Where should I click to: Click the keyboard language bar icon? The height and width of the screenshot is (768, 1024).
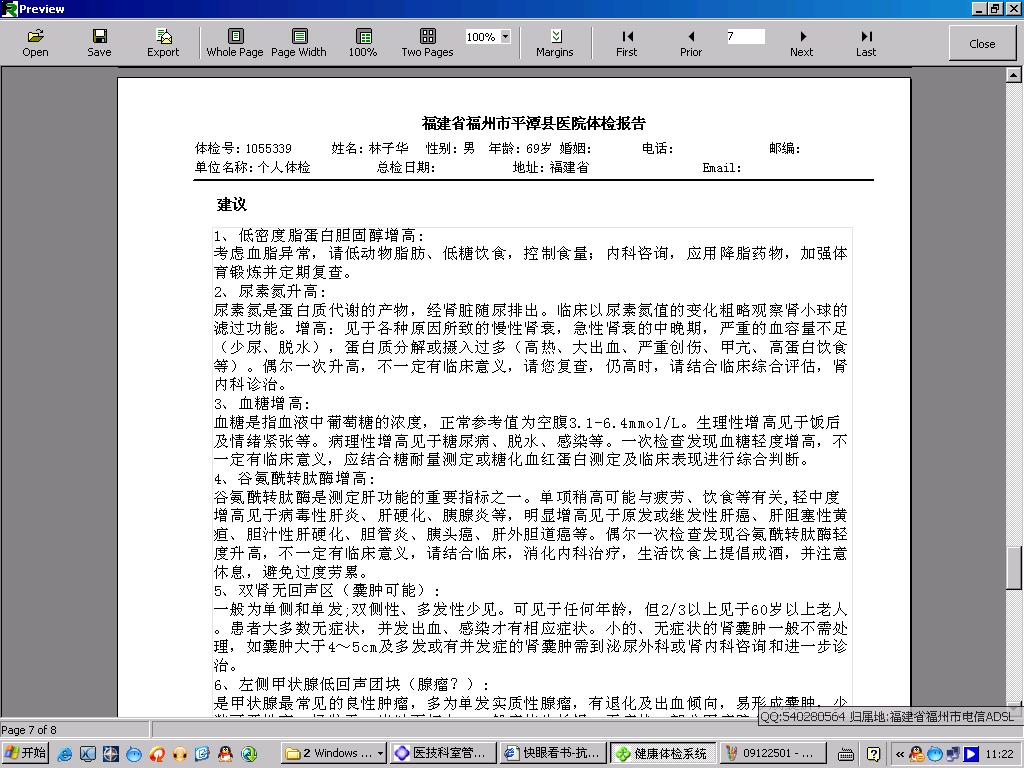[x=846, y=754]
